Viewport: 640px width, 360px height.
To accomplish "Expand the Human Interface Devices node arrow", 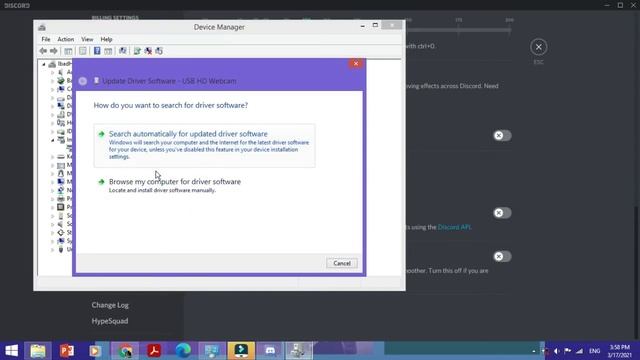I will (52, 123).
